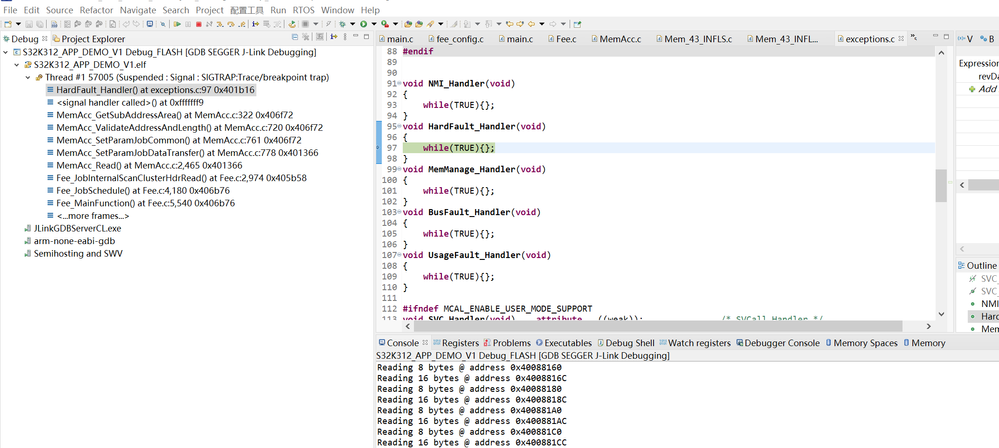
Task: Select the Fee_MainFunction() stack frame
Action: (141, 203)
